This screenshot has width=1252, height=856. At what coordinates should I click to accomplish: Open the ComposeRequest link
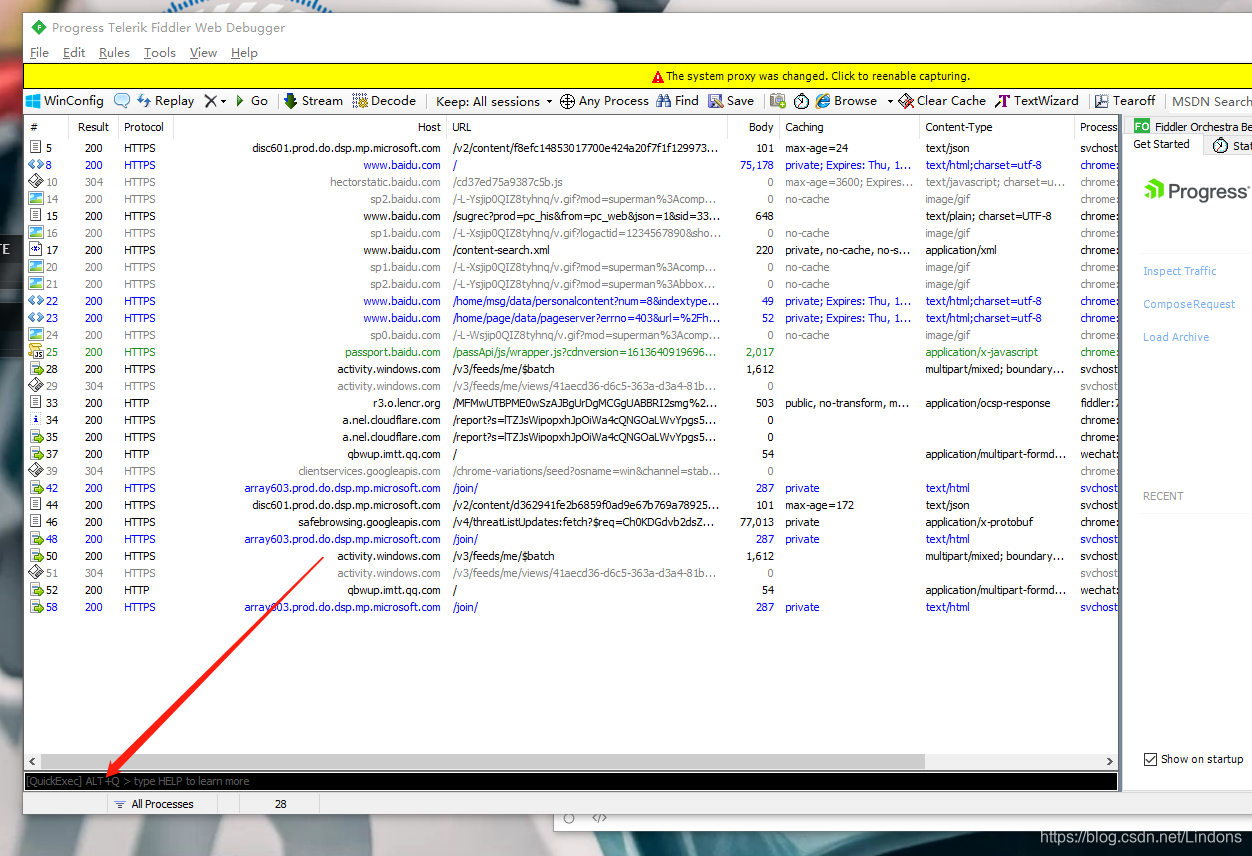tap(1189, 304)
